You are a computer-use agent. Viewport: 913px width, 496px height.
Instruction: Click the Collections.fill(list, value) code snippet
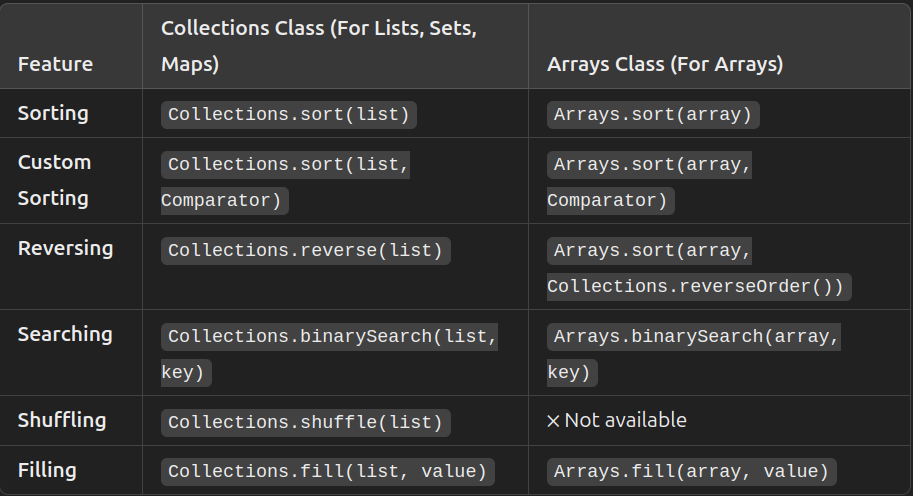coord(327,471)
